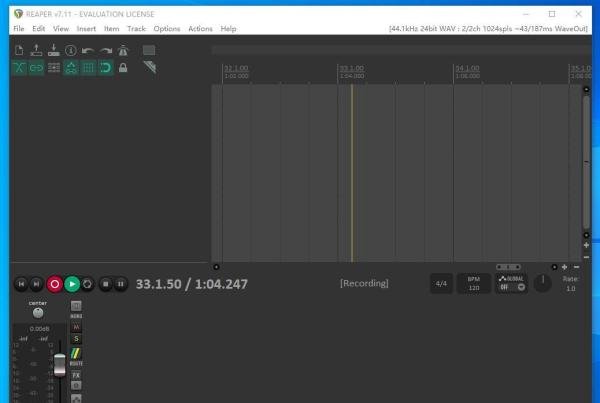This screenshot has height=403, width=600.
Task: Click the audio device info text in menu bar
Action: [488, 29]
